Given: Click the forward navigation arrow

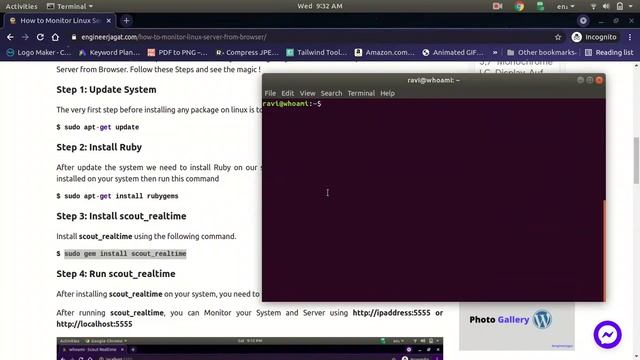Looking at the screenshot, I should [25, 37].
